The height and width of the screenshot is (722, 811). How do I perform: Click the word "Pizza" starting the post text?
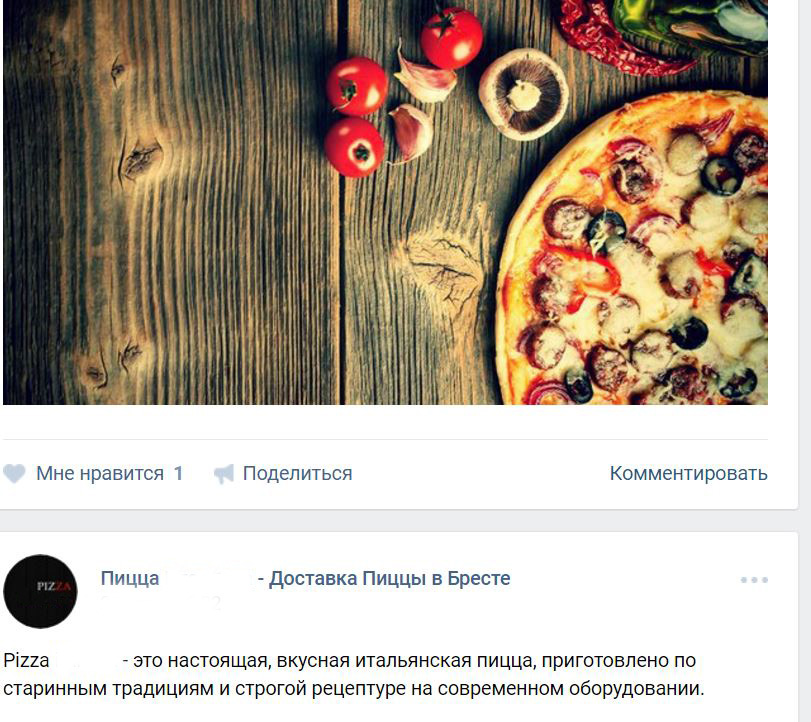point(26,660)
